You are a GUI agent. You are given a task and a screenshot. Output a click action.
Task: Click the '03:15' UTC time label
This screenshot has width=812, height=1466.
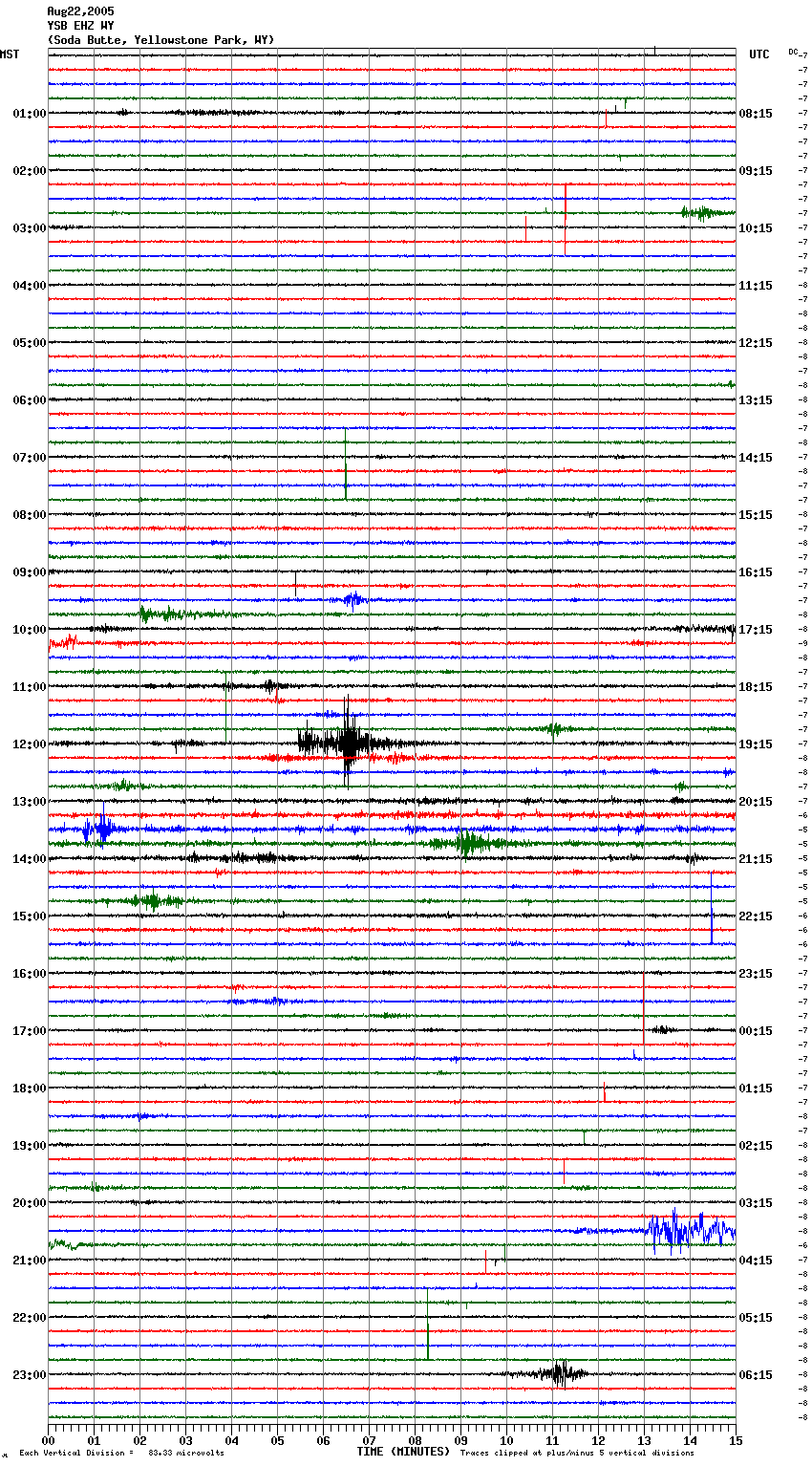[x=756, y=1203]
